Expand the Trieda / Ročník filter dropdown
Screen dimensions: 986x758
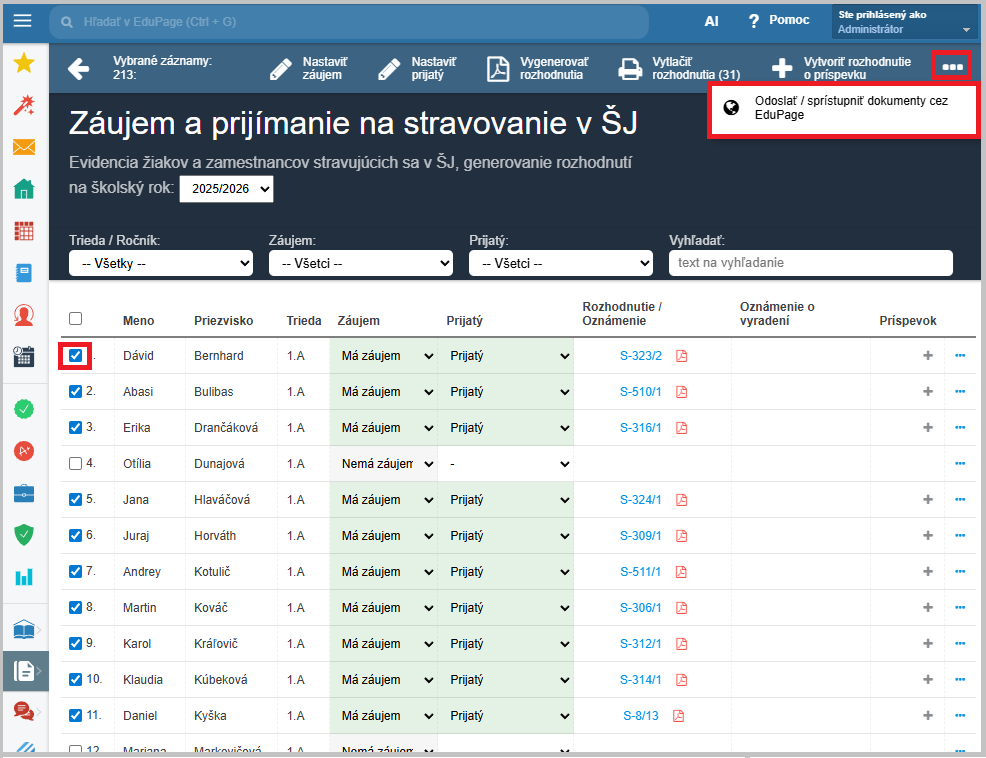click(x=161, y=264)
